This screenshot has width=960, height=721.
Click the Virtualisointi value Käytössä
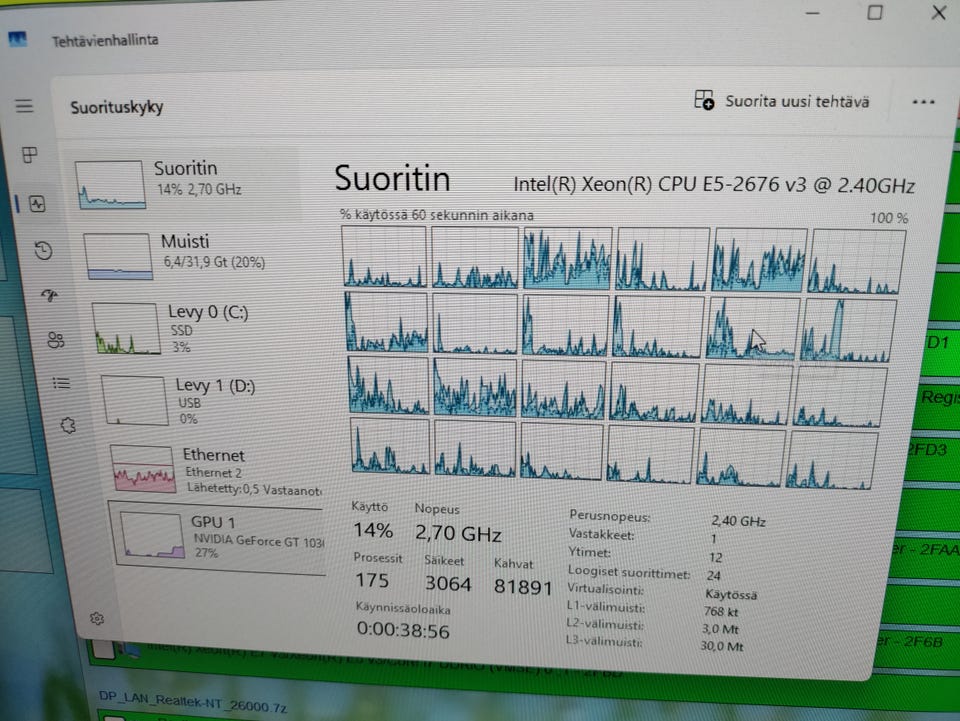coord(731,594)
